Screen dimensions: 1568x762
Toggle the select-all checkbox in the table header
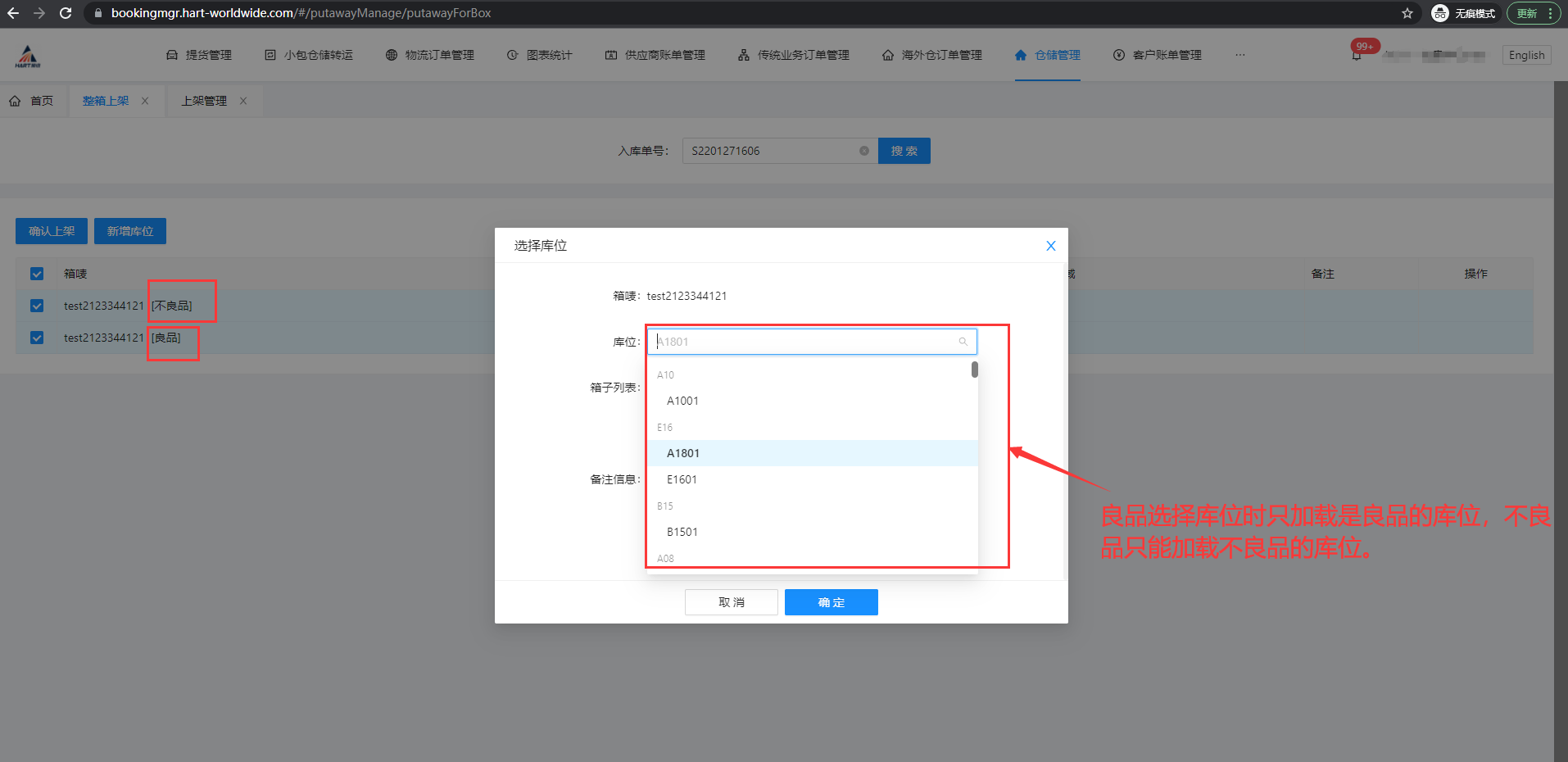37,274
